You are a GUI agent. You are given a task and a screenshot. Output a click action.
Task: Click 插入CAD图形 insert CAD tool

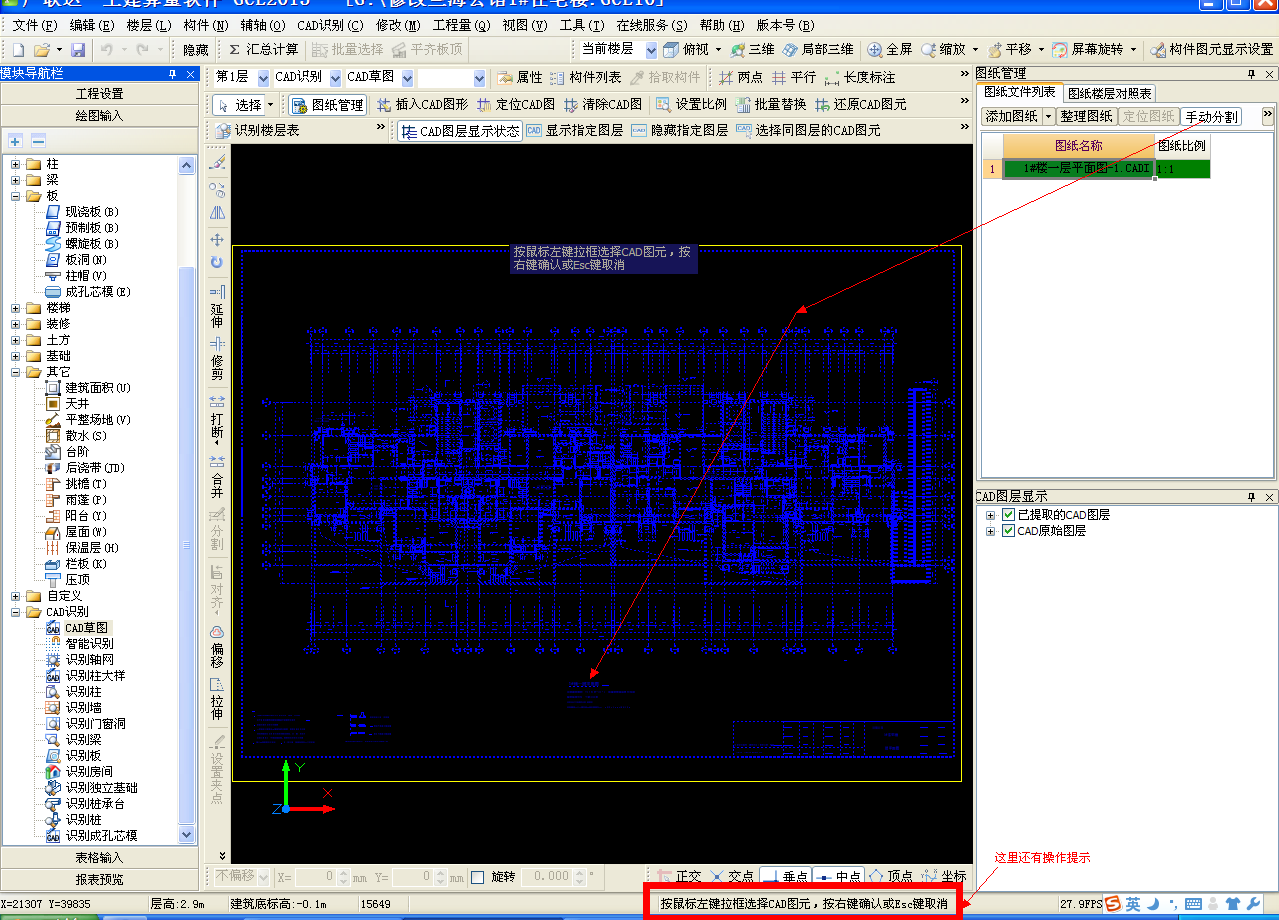point(422,104)
